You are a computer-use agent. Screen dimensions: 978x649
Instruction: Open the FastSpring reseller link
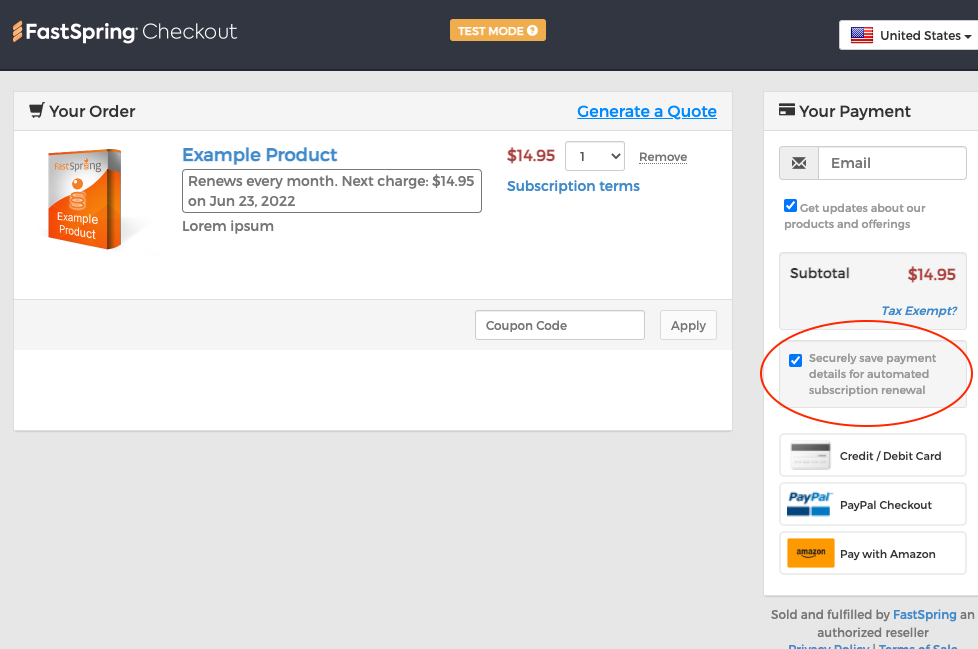click(x=924, y=615)
